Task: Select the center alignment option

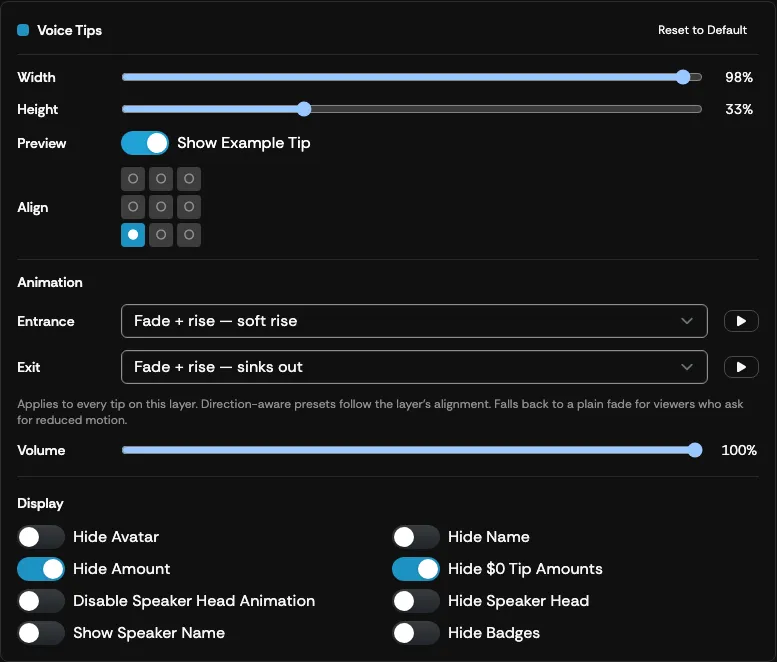Action: click(x=161, y=207)
